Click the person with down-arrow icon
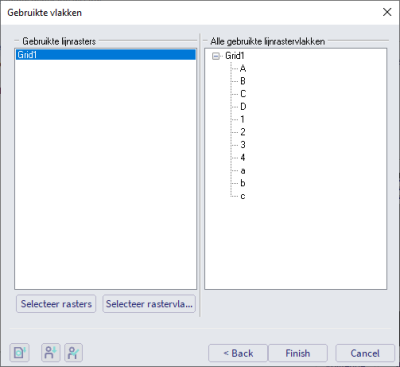The width and height of the screenshot is (400, 367). (x=51, y=353)
